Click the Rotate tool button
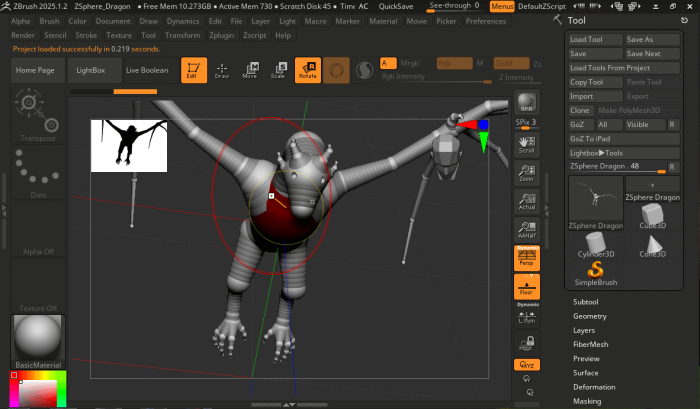Viewport: 700px width, 409px height. [307, 70]
